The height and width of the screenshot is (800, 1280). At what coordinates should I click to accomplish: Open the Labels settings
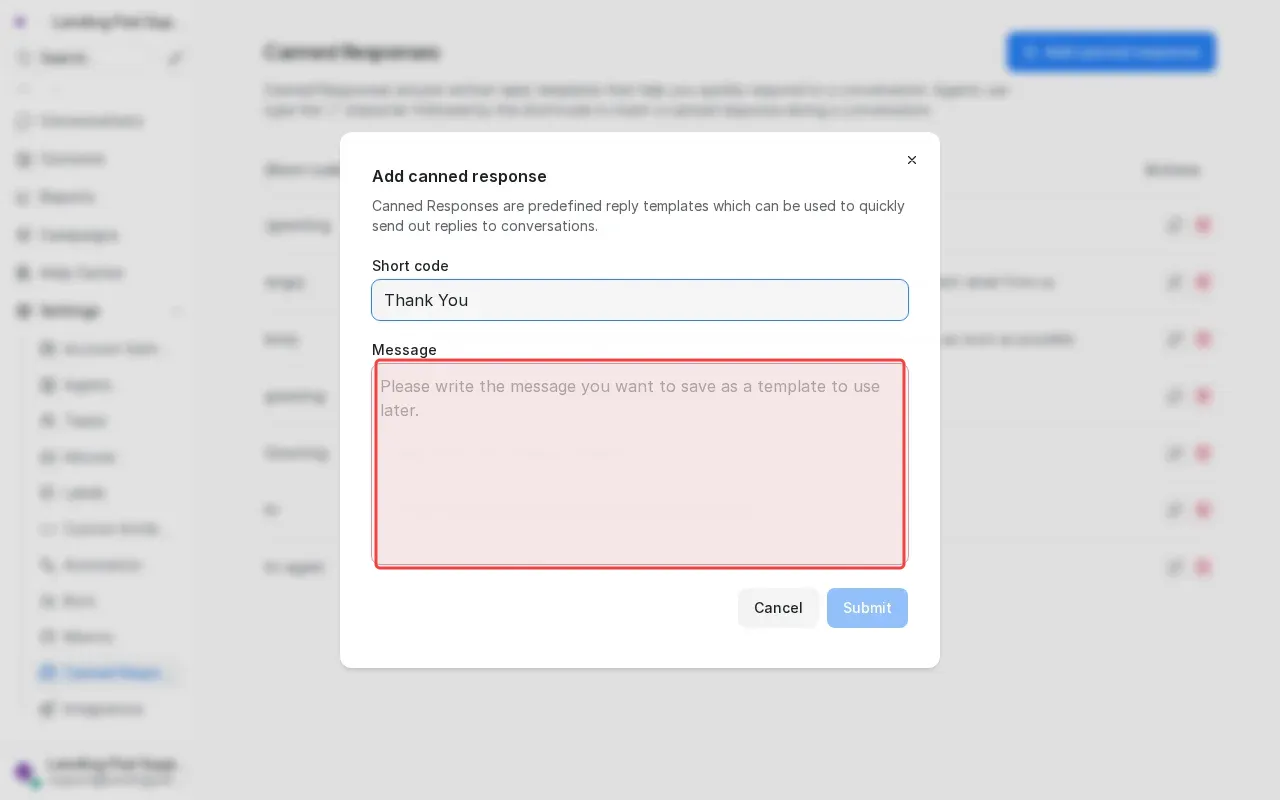(85, 493)
